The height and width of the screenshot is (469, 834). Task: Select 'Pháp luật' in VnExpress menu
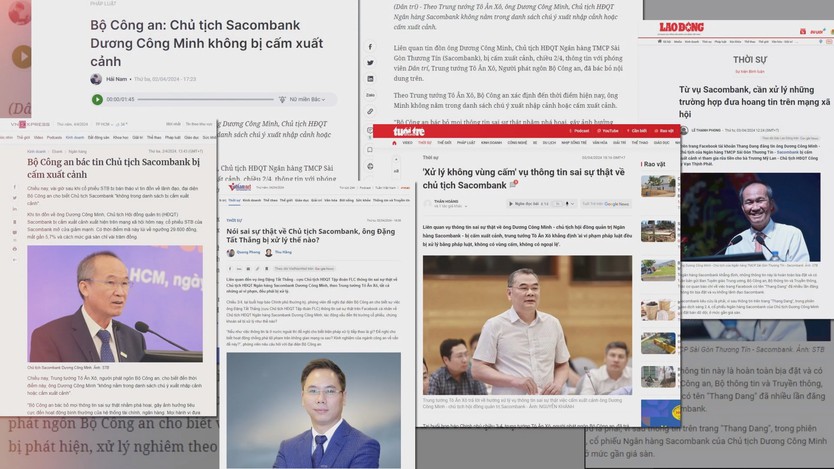point(173,138)
